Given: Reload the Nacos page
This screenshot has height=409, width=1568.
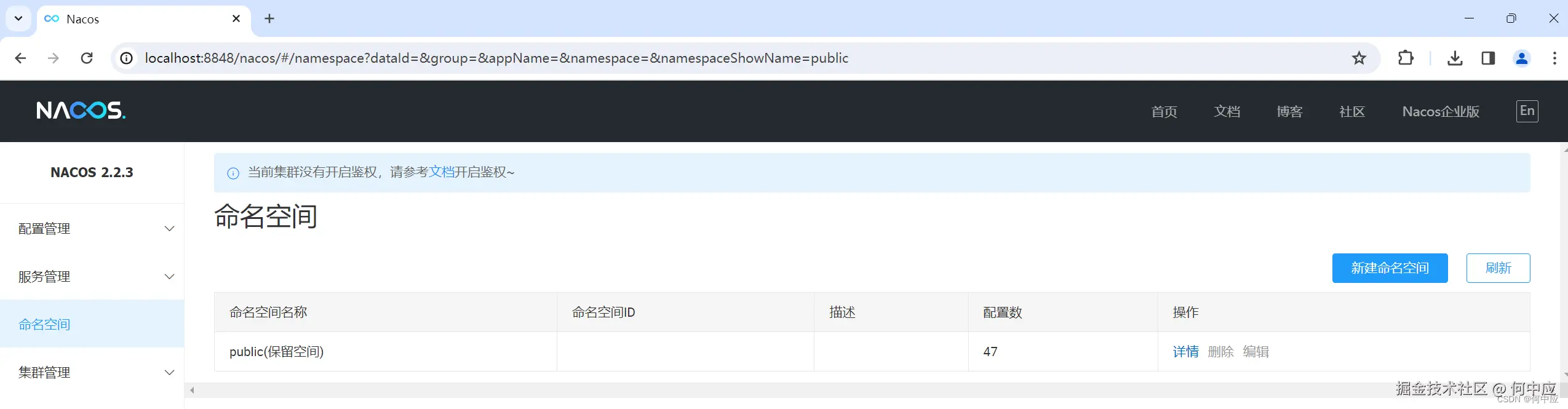Looking at the screenshot, I should click(87, 58).
